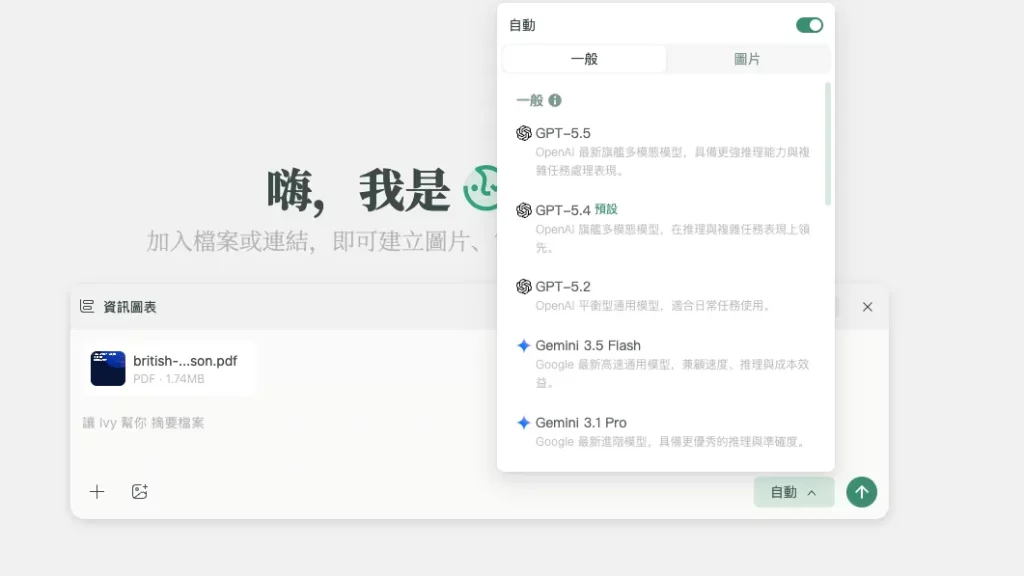The height and width of the screenshot is (576, 1024).
Task: Click the Gemini 3.5 Flash description text
Action: coord(672,374)
